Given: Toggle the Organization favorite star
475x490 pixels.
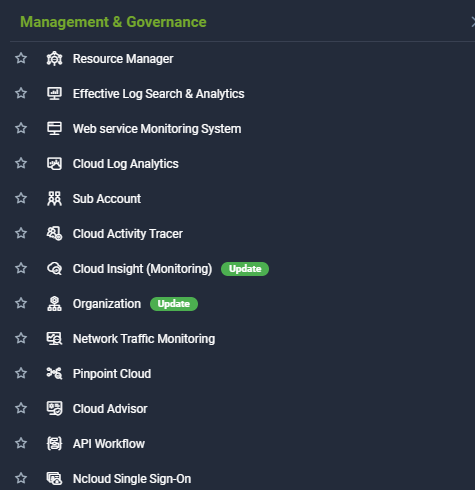Looking at the screenshot, I should (21, 303).
